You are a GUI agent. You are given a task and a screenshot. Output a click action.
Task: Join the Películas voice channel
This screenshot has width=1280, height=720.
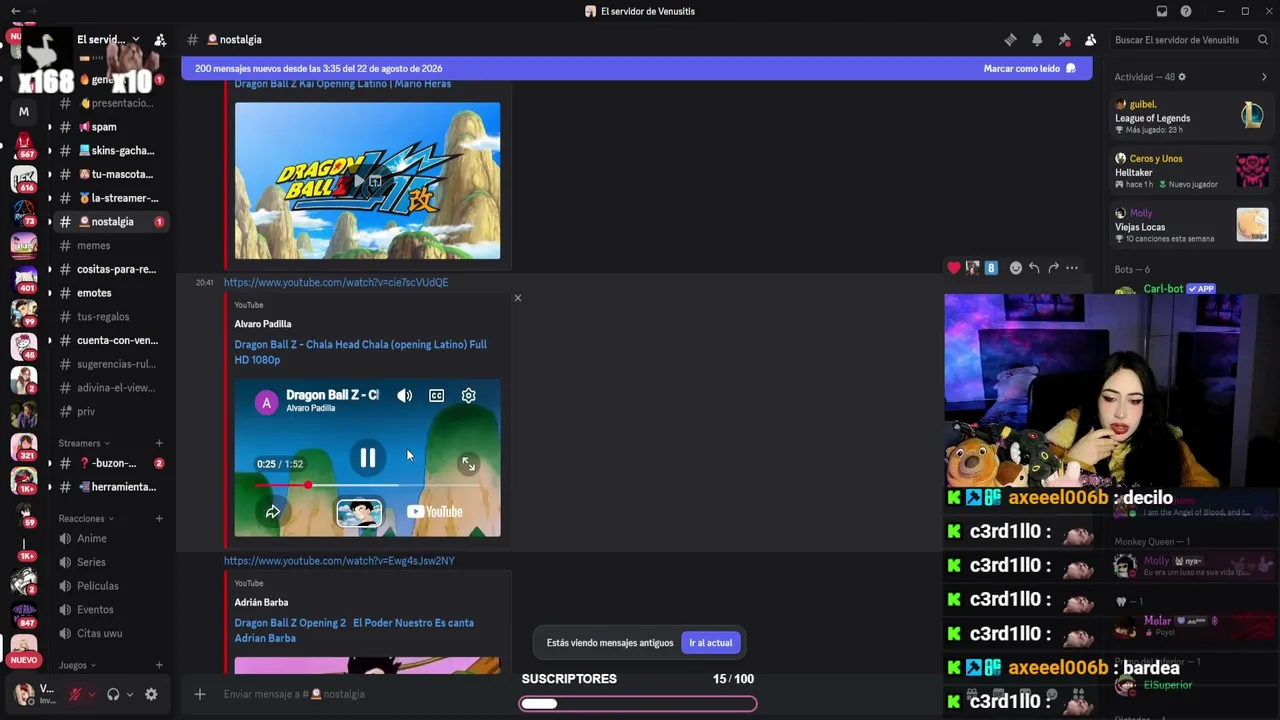coord(109,586)
